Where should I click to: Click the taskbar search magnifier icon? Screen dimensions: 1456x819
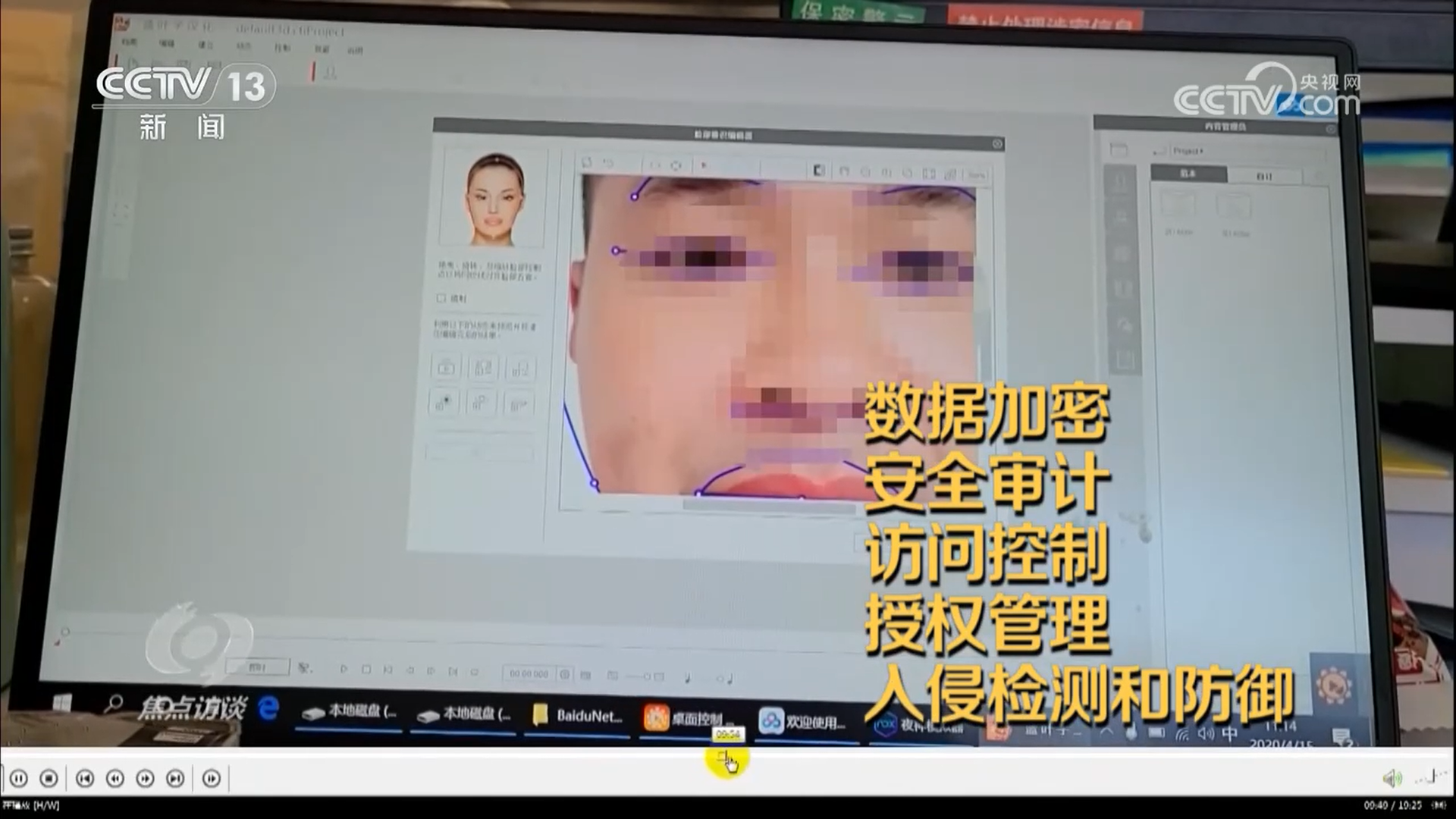click(114, 704)
